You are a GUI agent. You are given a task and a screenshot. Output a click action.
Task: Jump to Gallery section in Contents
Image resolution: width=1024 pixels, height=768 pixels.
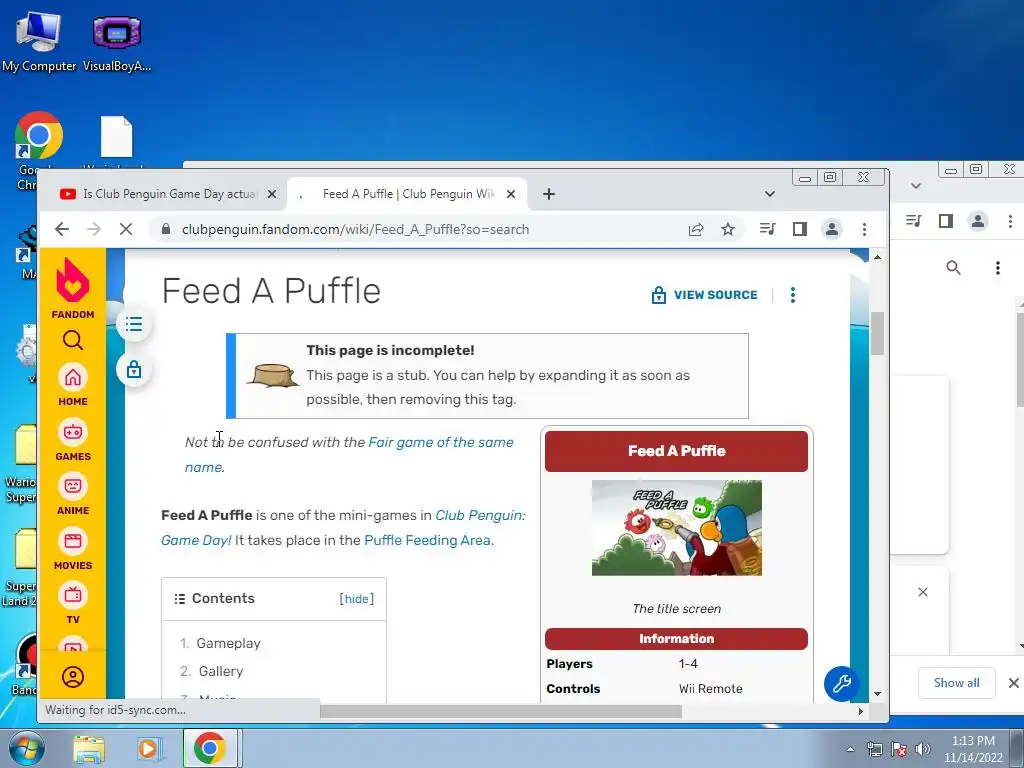tap(221, 671)
